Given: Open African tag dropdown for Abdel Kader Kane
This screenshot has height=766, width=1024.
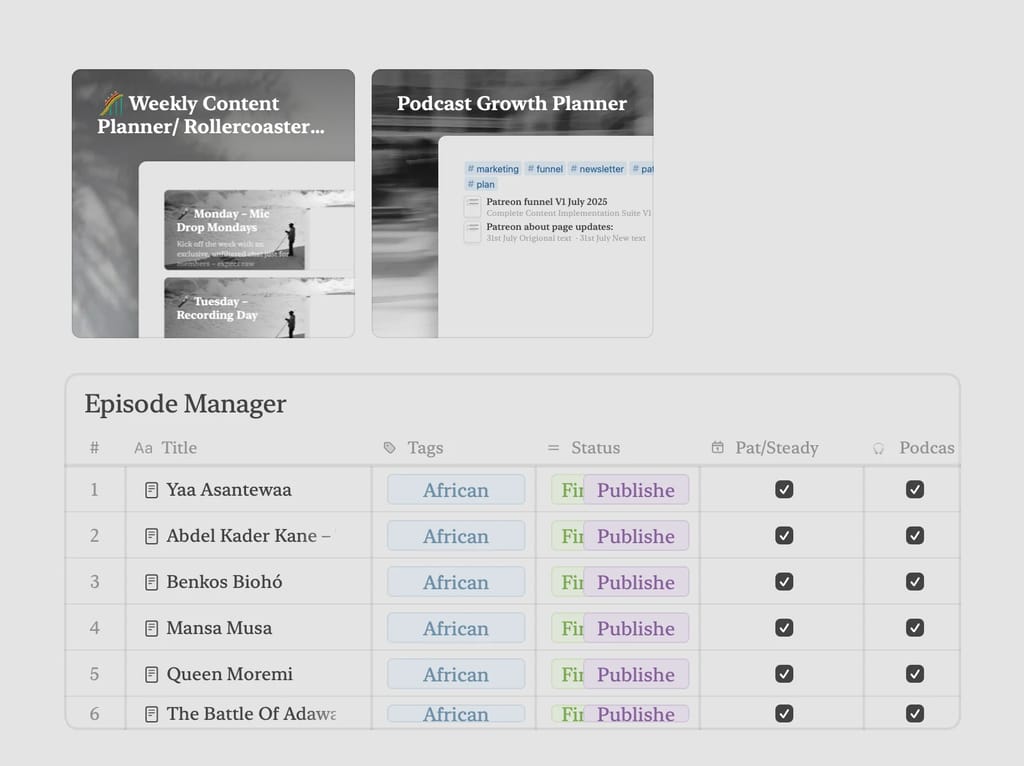Looking at the screenshot, I should click(x=456, y=536).
